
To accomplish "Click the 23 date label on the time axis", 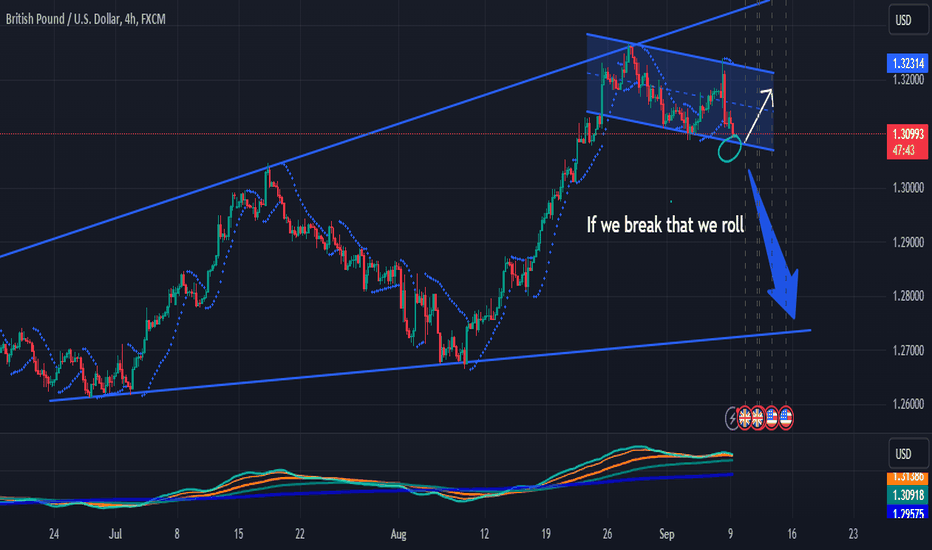I will [x=854, y=534].
